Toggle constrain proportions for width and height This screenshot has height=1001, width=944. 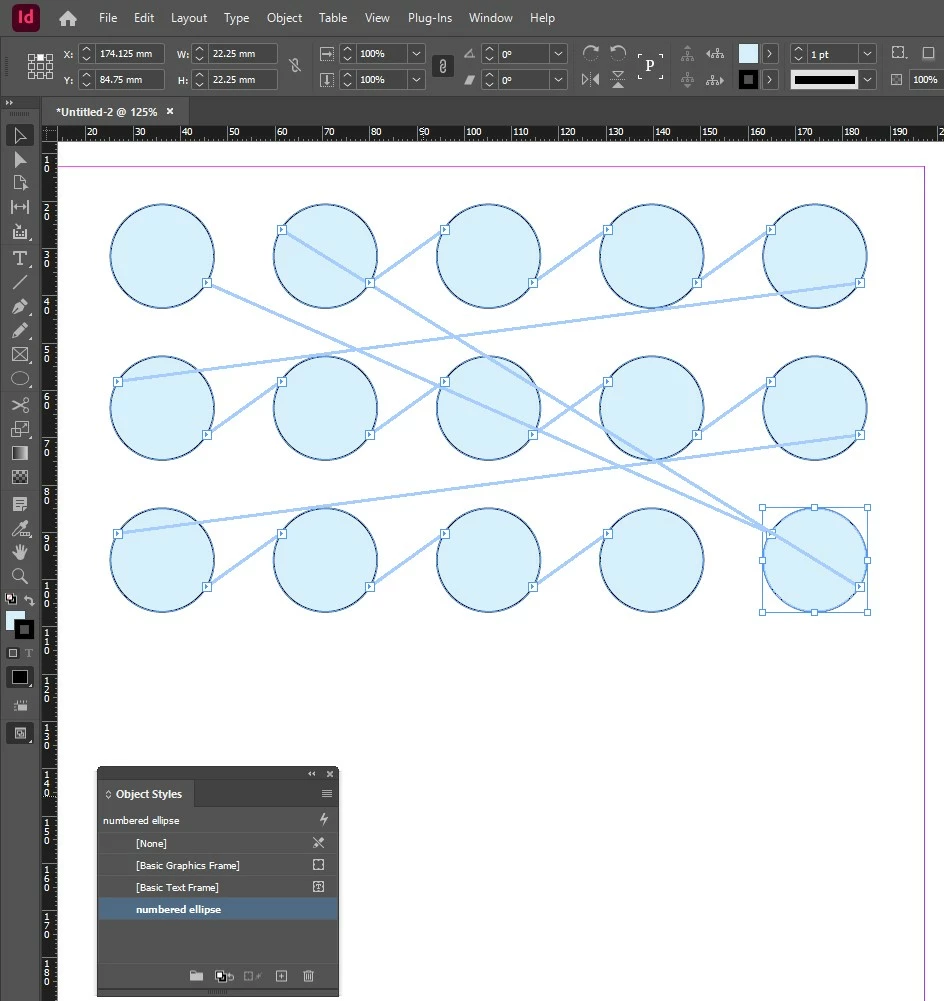click(x=295, y=65)
